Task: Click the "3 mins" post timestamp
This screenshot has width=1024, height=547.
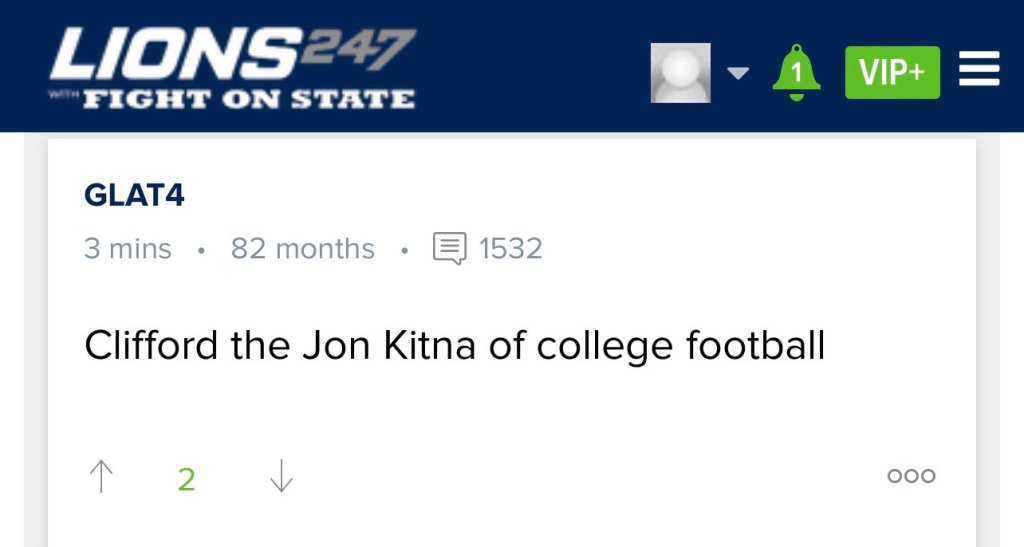Action: [x=128, y=249]
